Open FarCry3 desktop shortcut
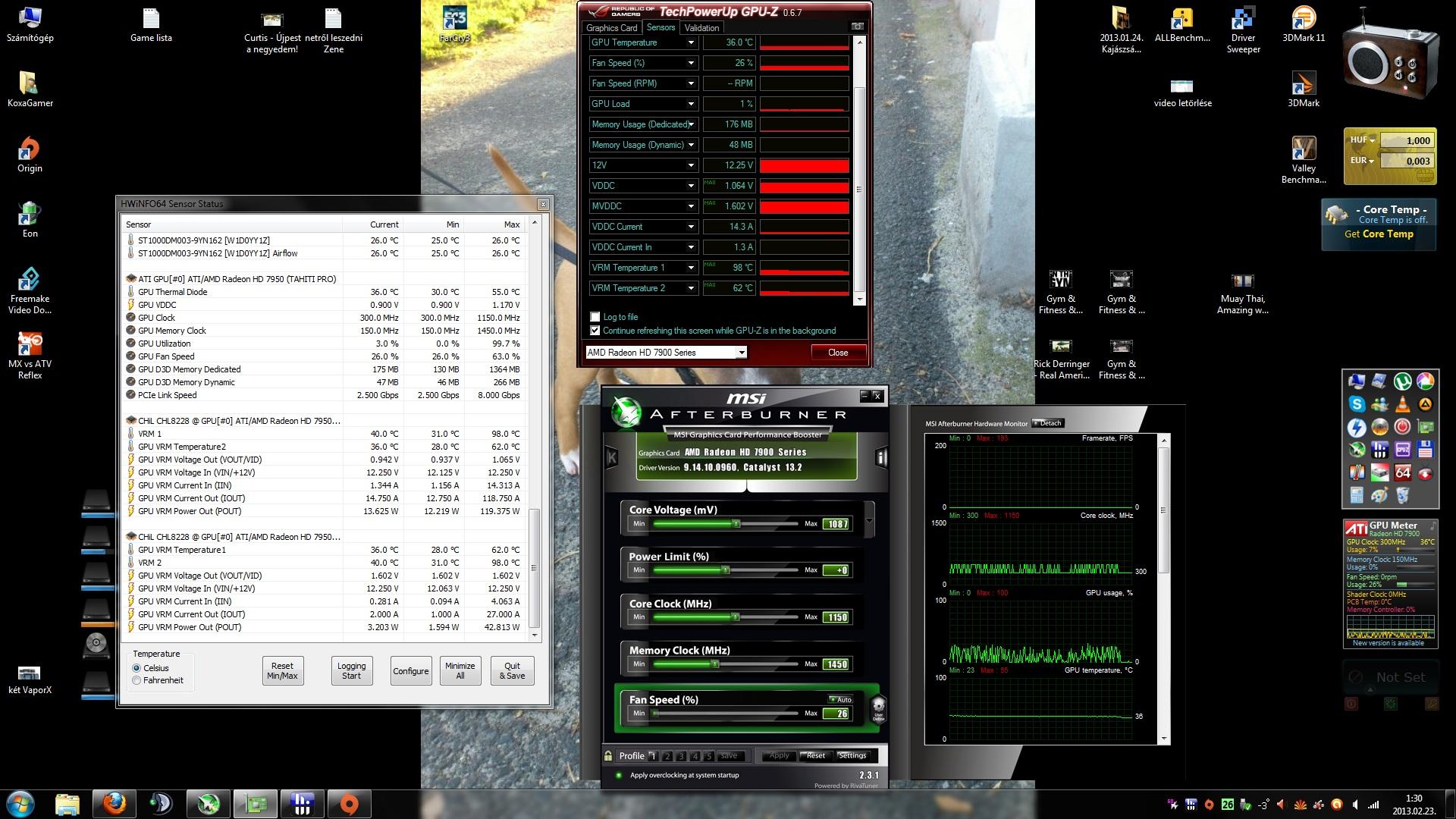Viewport: 1456px width, 819px height. (x=454, y=24)
